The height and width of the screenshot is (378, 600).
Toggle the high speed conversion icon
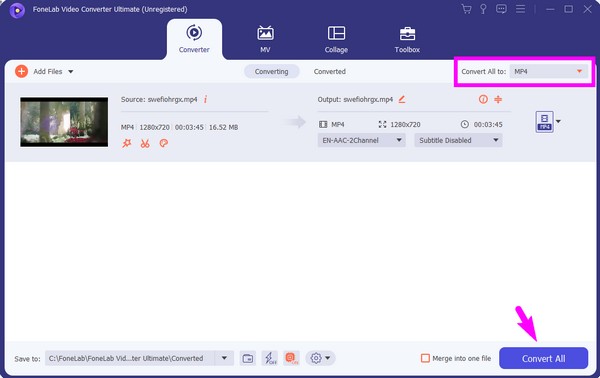(292, 358)
